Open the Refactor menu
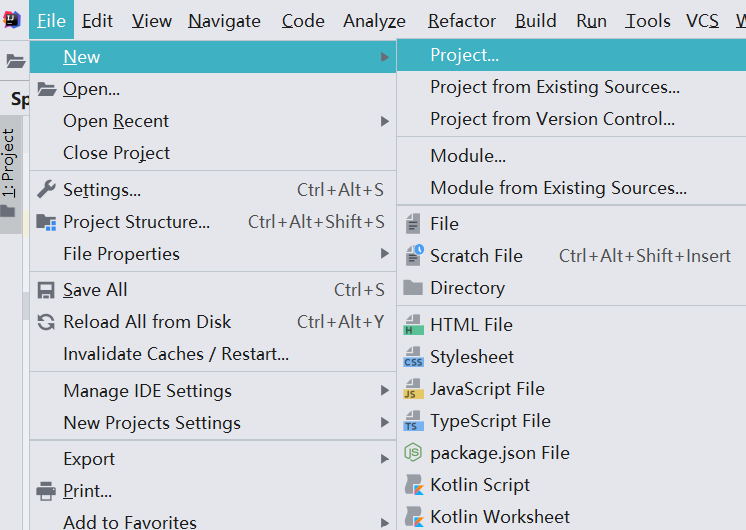 click(461, 21)
